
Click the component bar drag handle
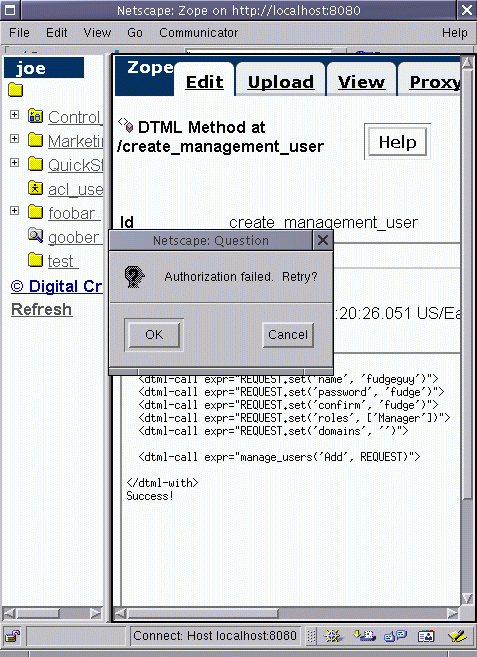(x=311, y=636)
